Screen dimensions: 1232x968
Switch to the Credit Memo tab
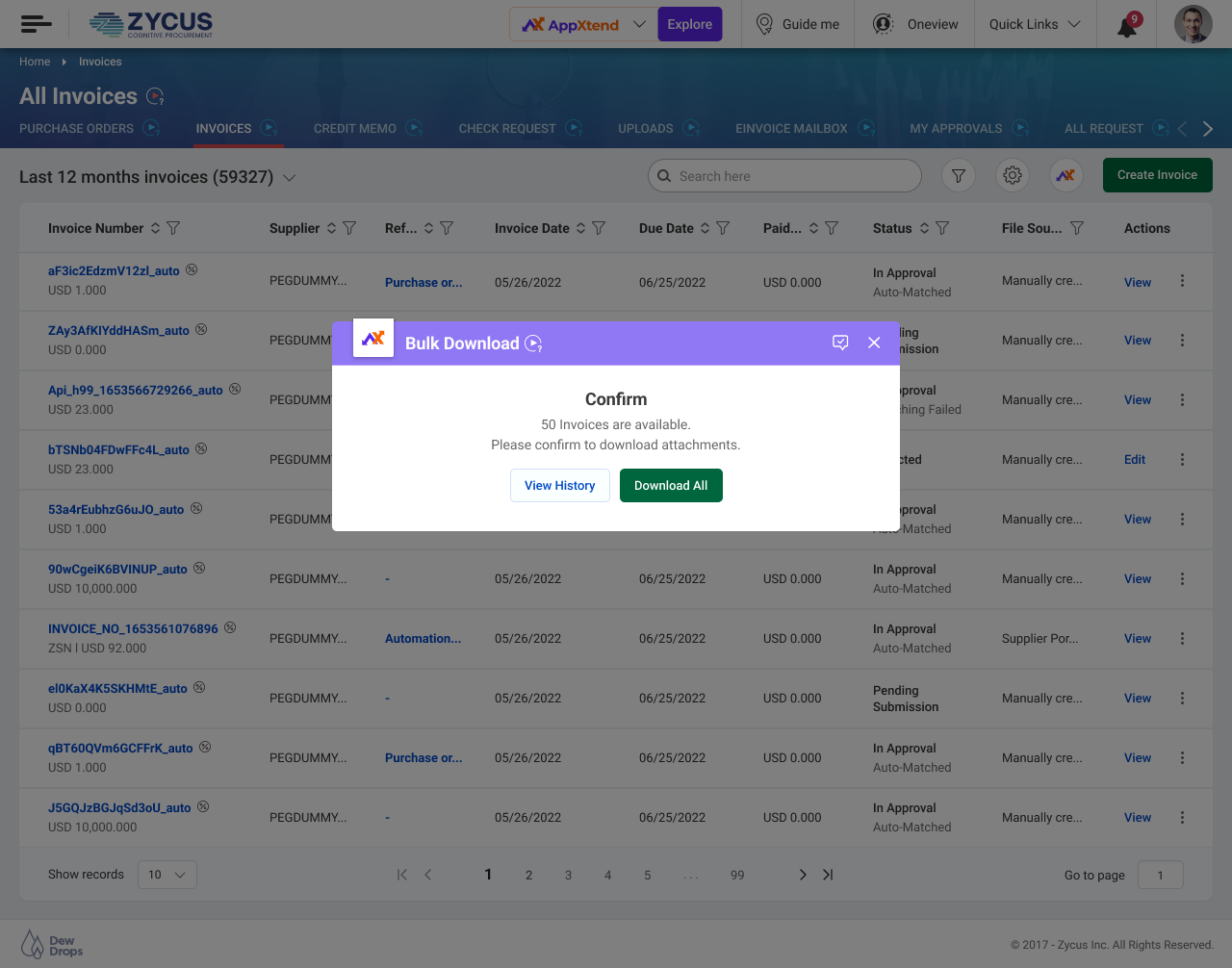[354, 129]
